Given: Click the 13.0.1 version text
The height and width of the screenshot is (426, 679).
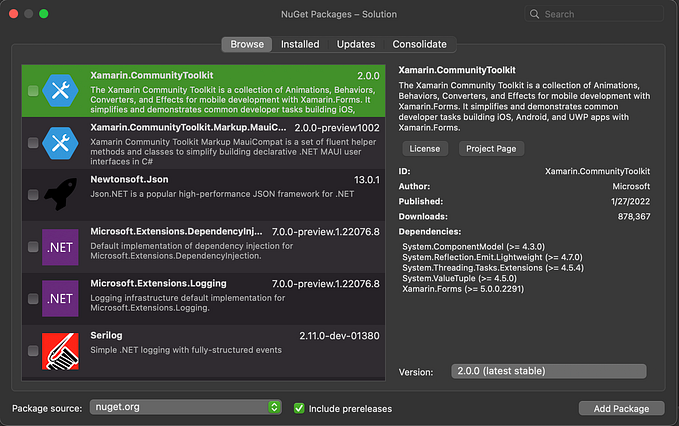Looking at the screenshot, I should pyautogui.click(x=367, y=180).
